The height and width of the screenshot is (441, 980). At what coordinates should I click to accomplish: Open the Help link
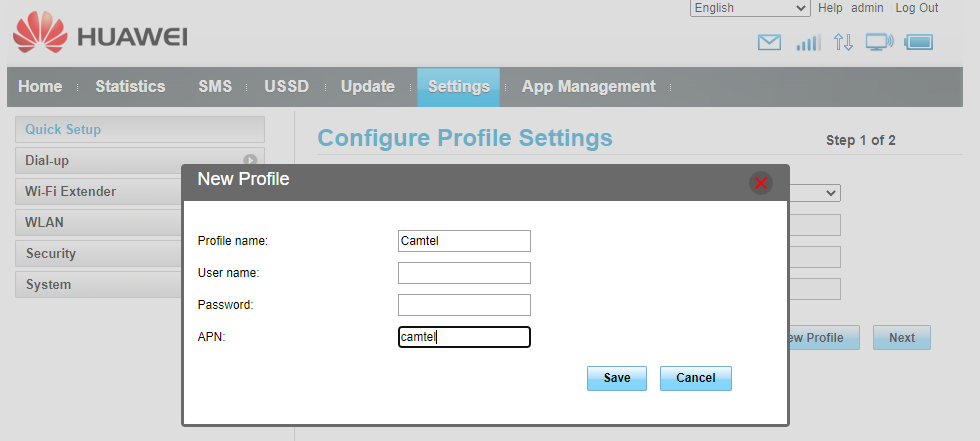(830, 7)
